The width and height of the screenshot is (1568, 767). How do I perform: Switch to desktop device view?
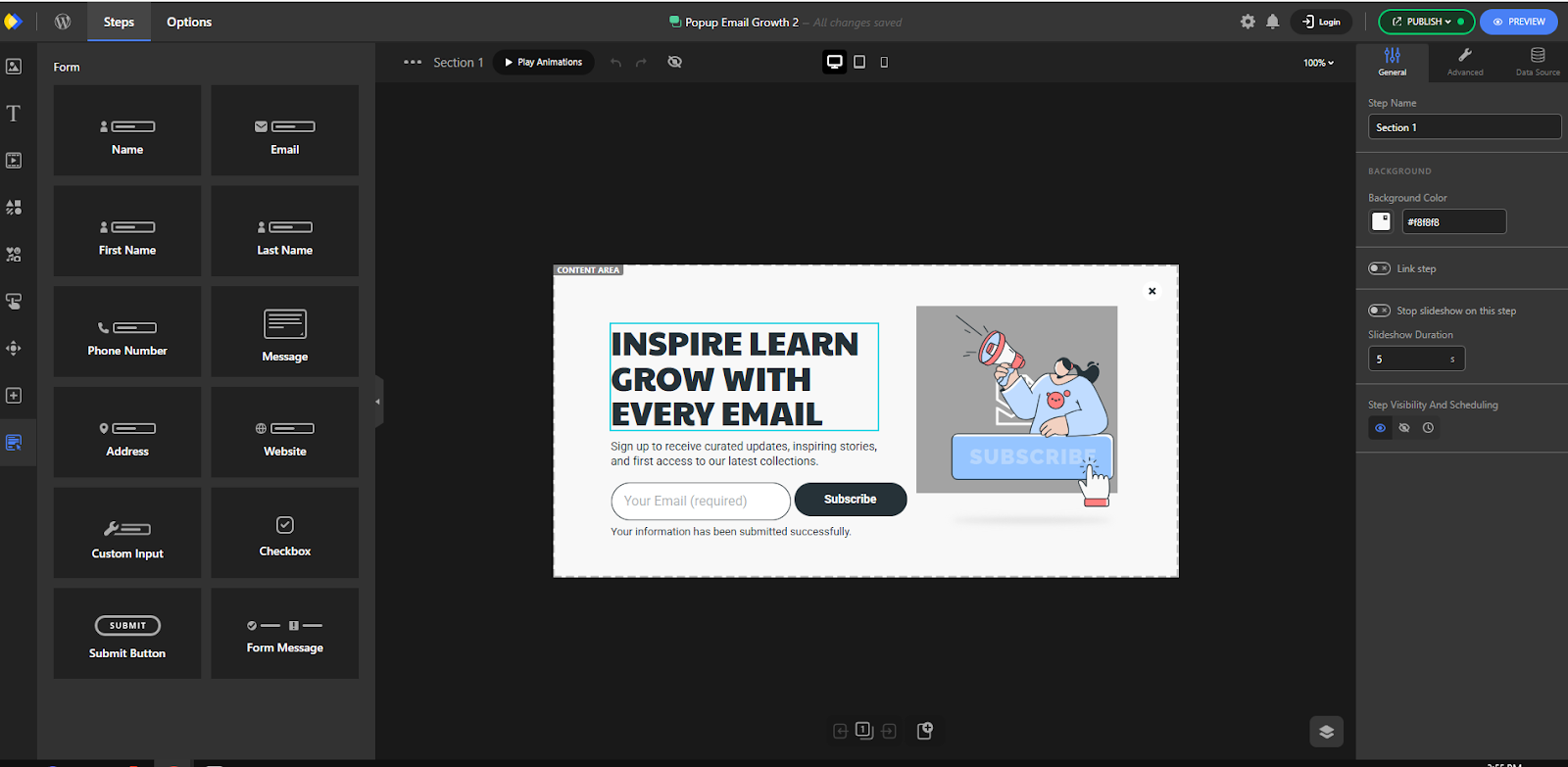point(834,62)
